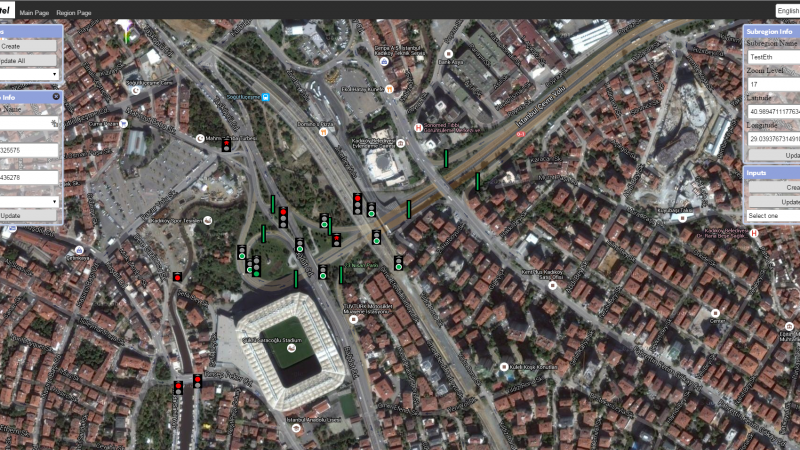Open the Region Page menu item
800x450 pixels.
[73, 13]
